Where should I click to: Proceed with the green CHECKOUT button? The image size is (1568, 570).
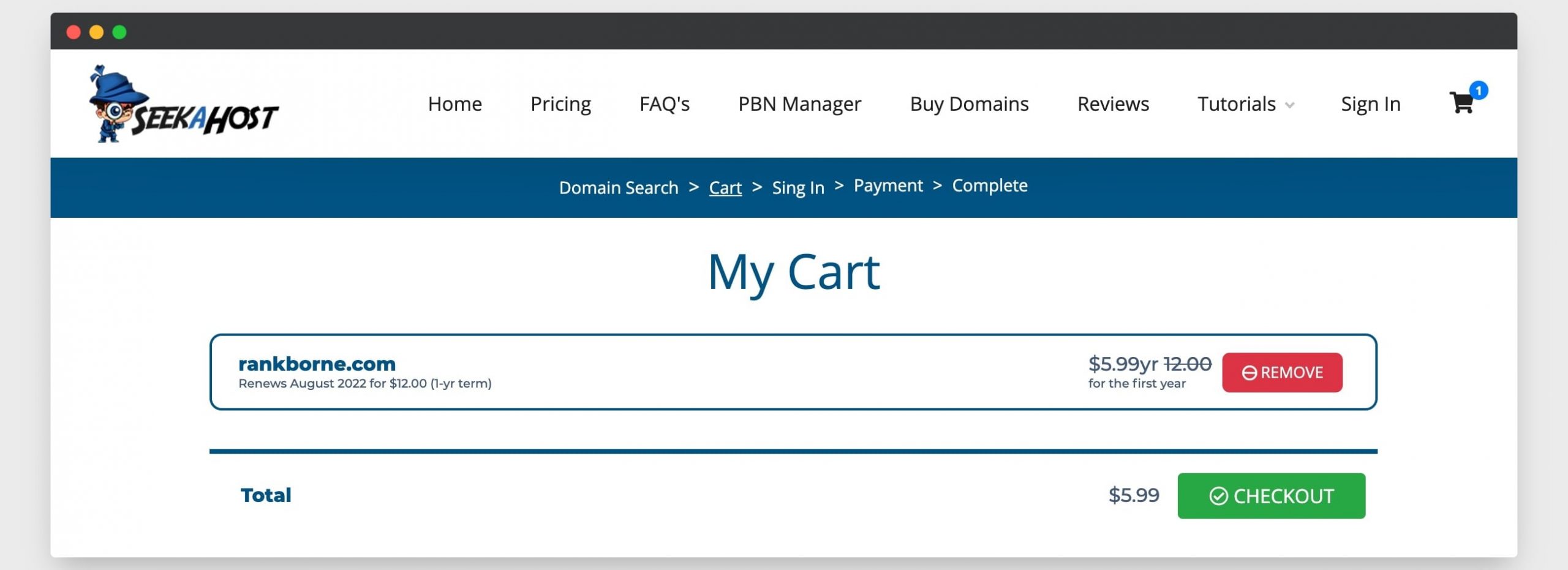click(1271, 496)
